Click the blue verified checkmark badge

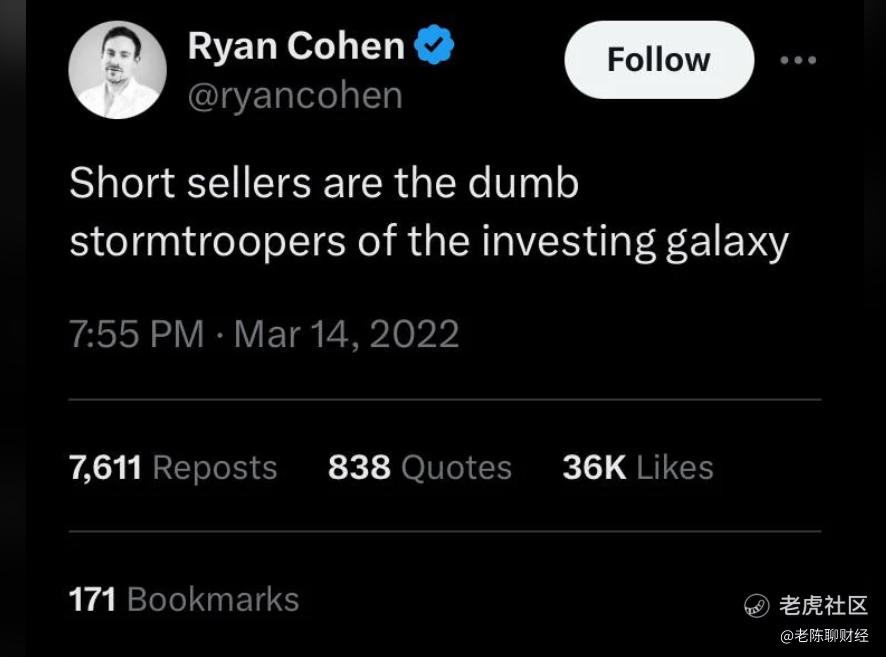(x=434, y=45)
